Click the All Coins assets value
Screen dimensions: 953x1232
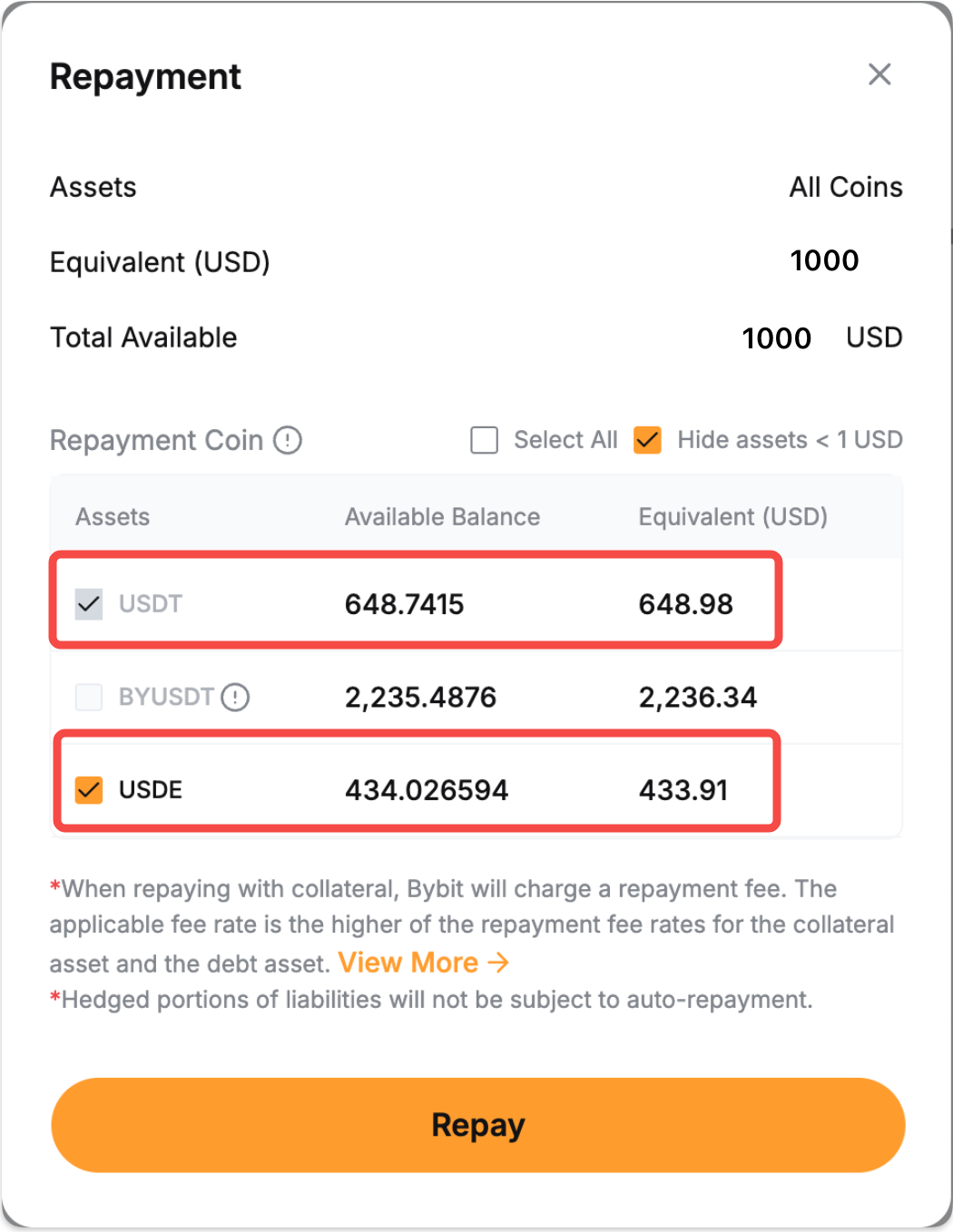coord(845,187)
